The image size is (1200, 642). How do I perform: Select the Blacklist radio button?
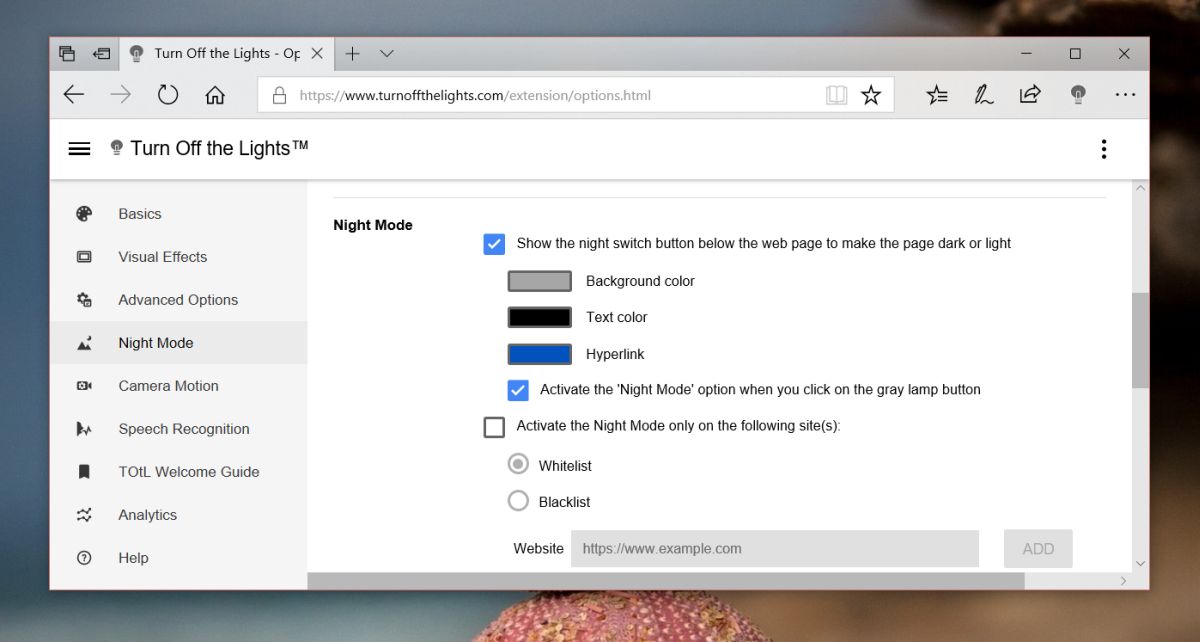[x=518, y=501]
